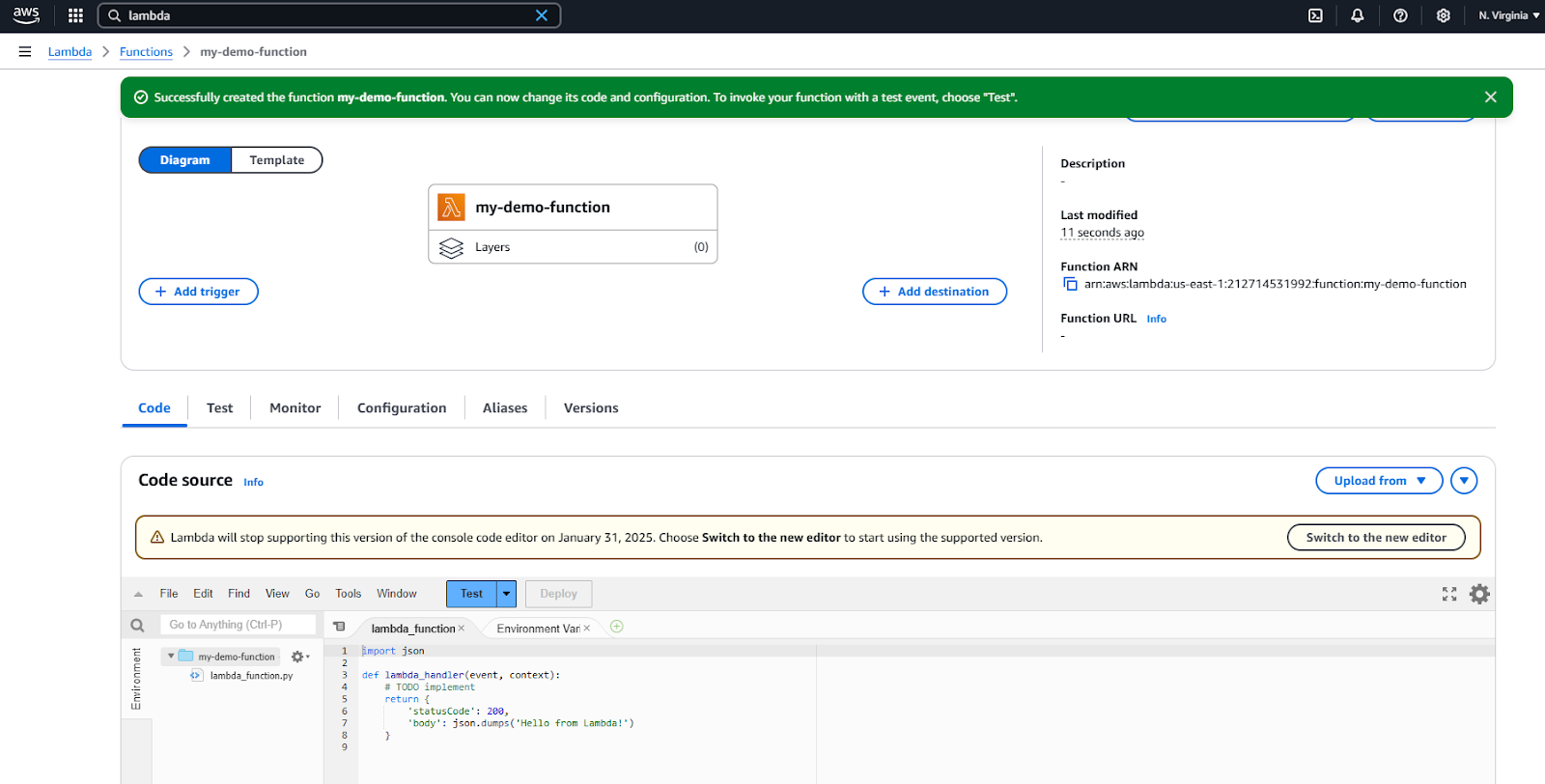This screenshot has height=784, width=1545.
Task: Collapse the my-demo-function folder
Action: click(x=171, y=657)
